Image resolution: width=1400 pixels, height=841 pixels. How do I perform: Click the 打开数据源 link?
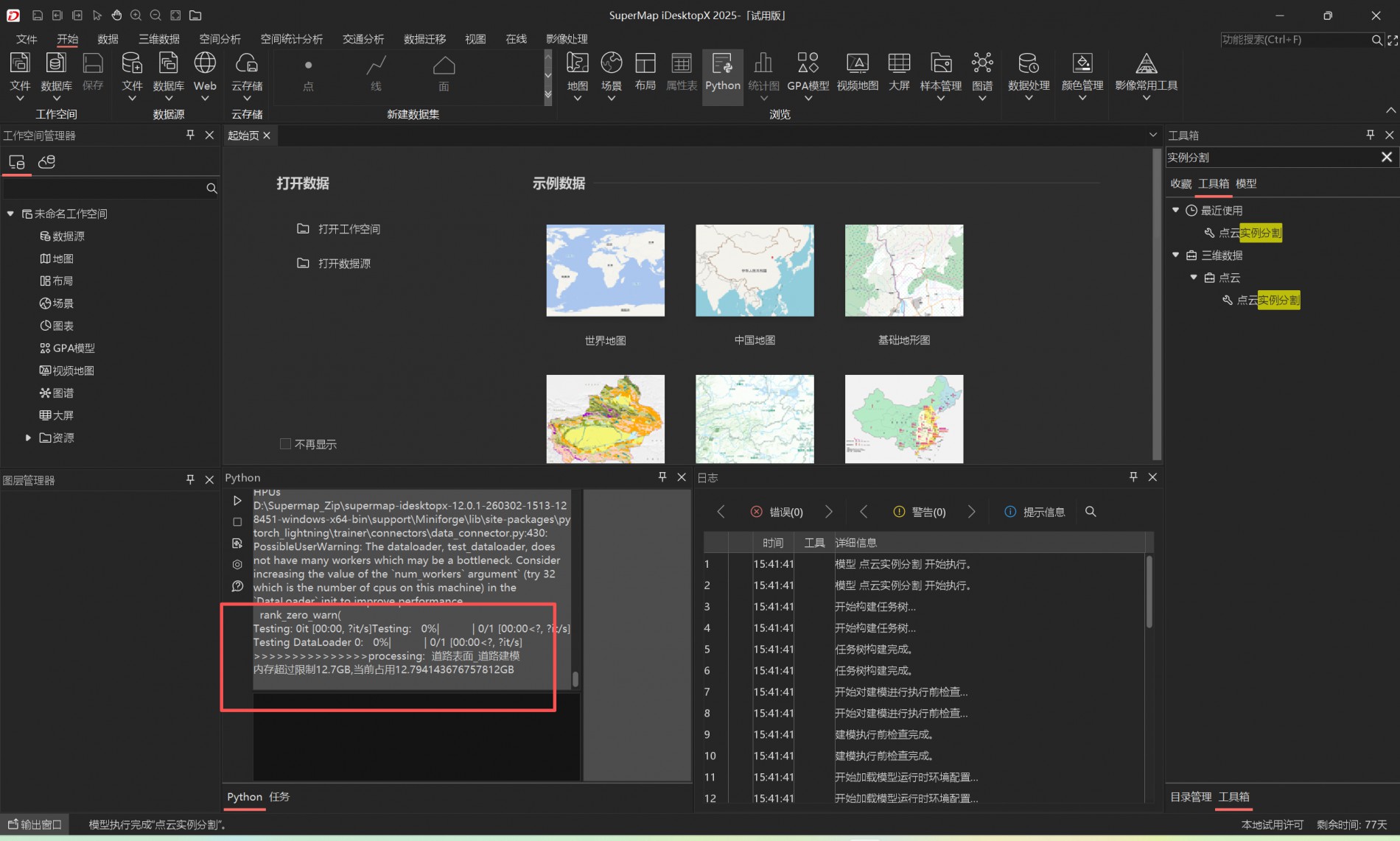(343, 264)
